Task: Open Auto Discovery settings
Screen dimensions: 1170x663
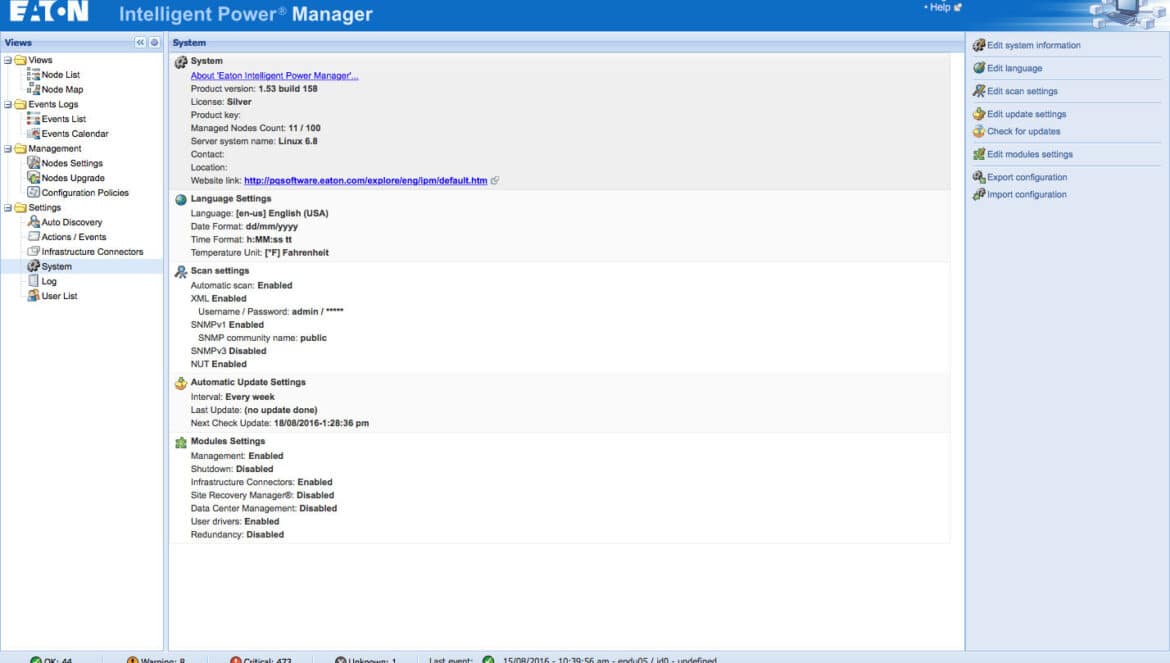Action: click(72, 222)
